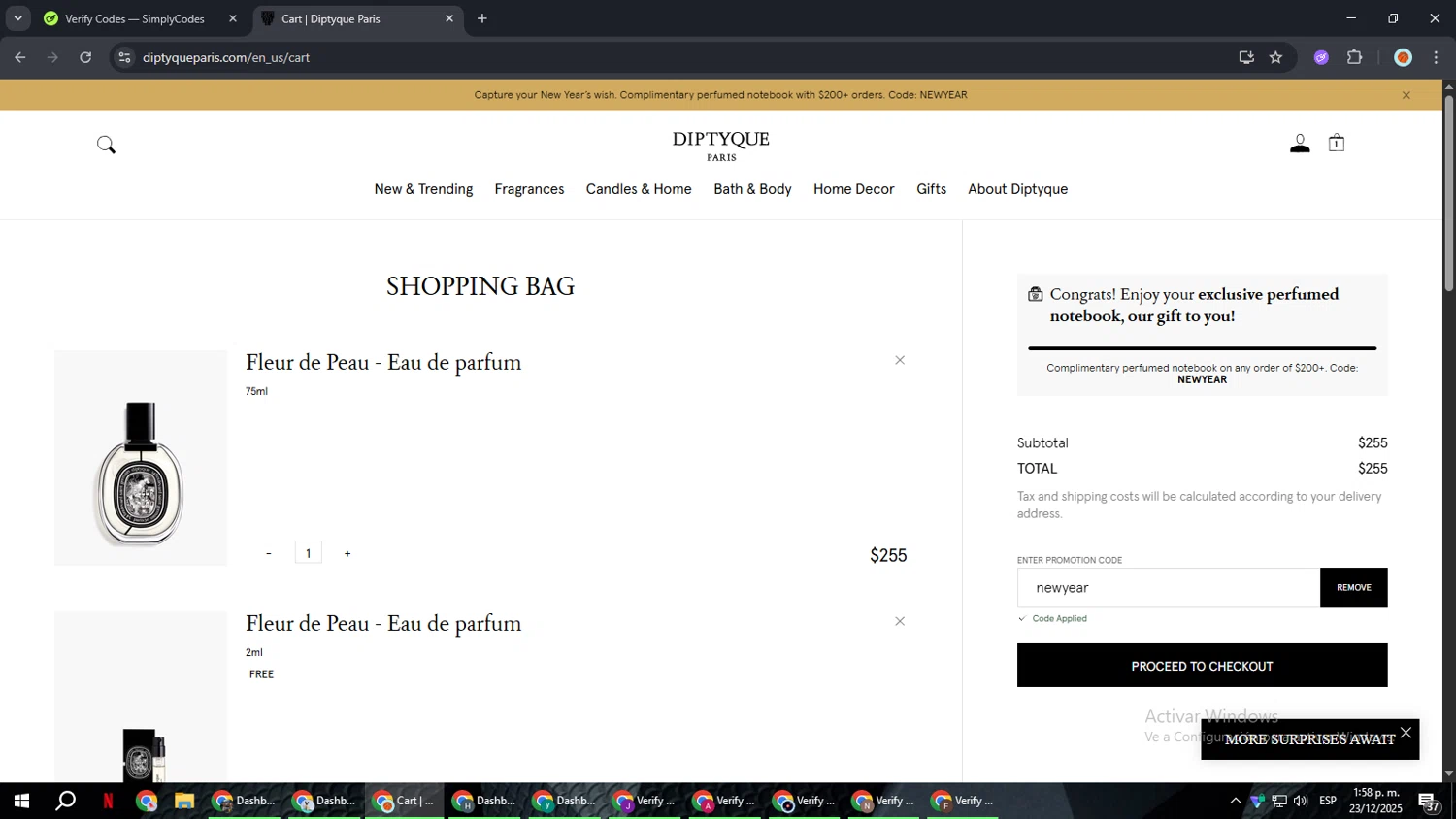
Task: Click the $255 TOTAL amount
Action: click(1373, 468)
